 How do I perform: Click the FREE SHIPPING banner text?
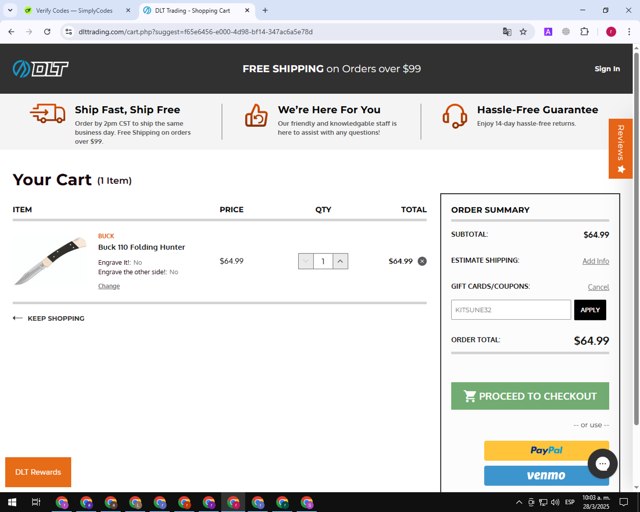coord(331,69)
